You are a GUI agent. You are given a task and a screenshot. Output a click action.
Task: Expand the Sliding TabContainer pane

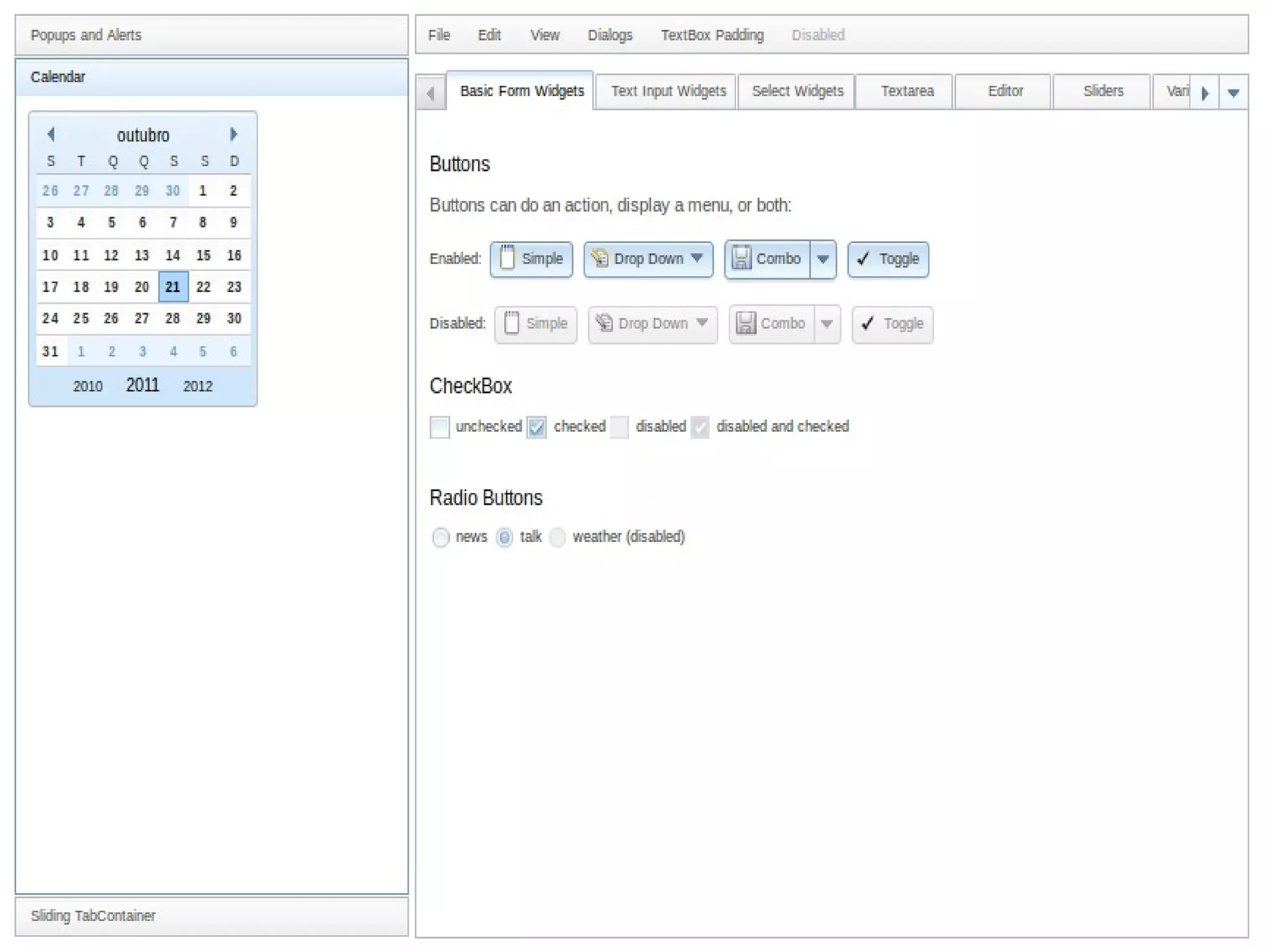211,916
